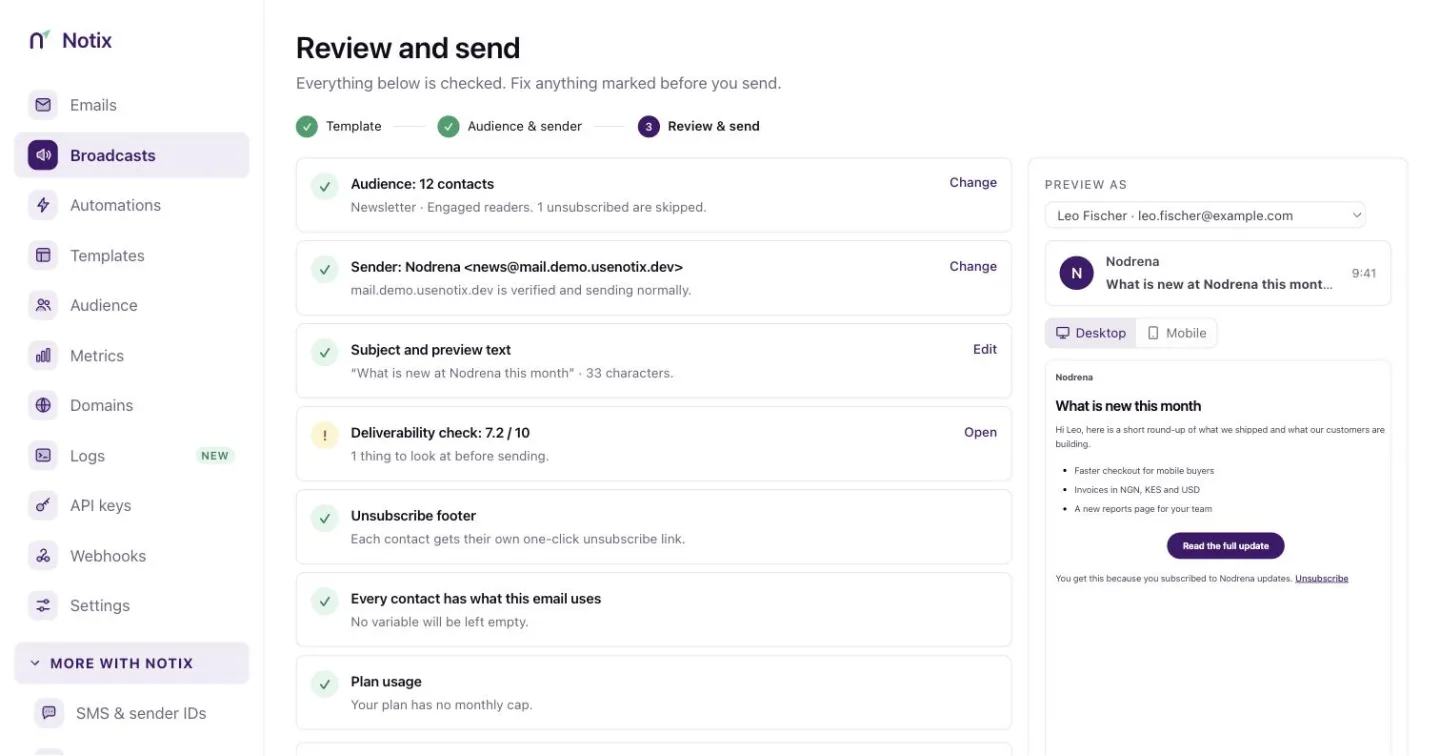The height and width of the screenshot is (756, 1440).
Task: Click the green check icon beside Audience: 12 contacts
Action: 324,187
